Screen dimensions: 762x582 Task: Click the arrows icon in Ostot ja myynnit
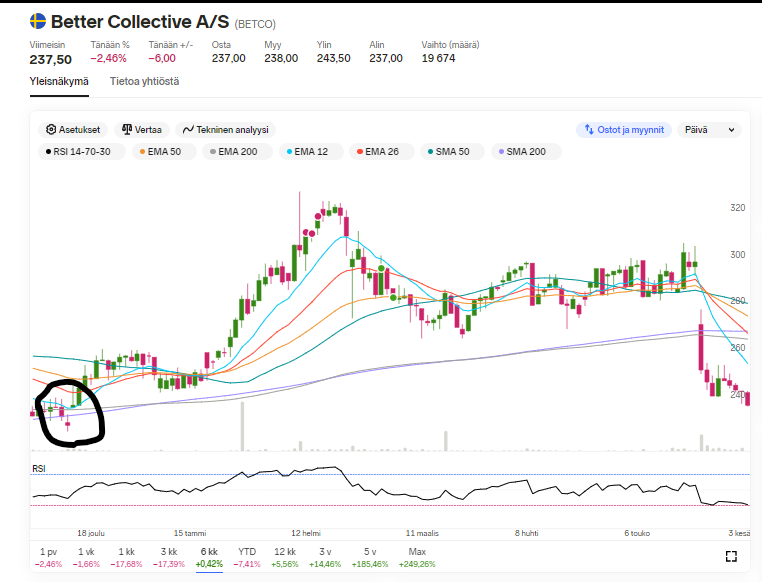(x=589, y=129)
